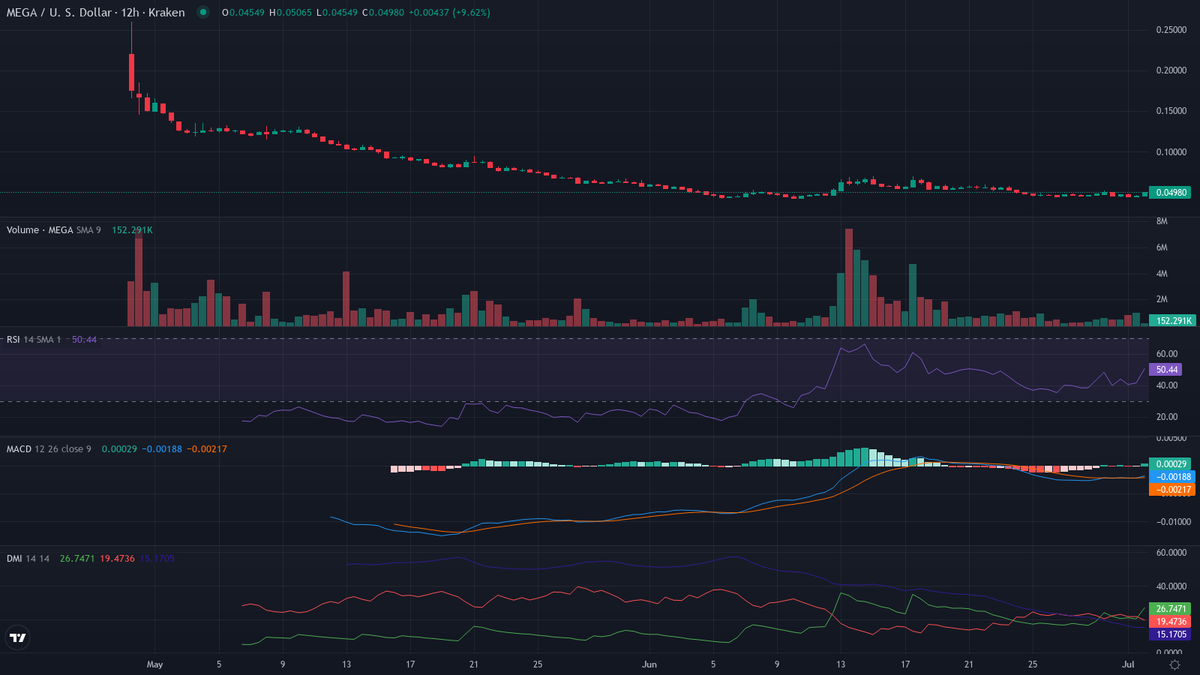Image resolution: width=1200 pixels, height=675 pixels.
Task: Click the 8M volume scale label
Action: click(x=1162, y=221)
